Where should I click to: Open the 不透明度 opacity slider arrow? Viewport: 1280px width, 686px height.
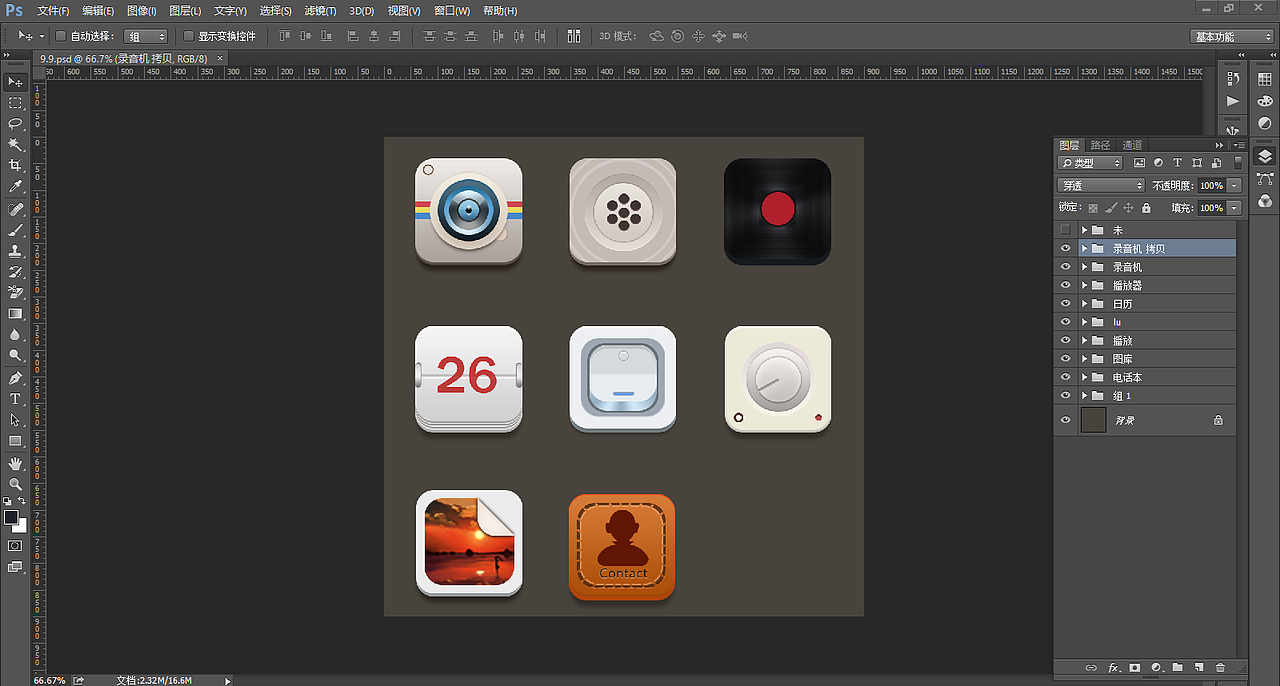(1235, 185)
